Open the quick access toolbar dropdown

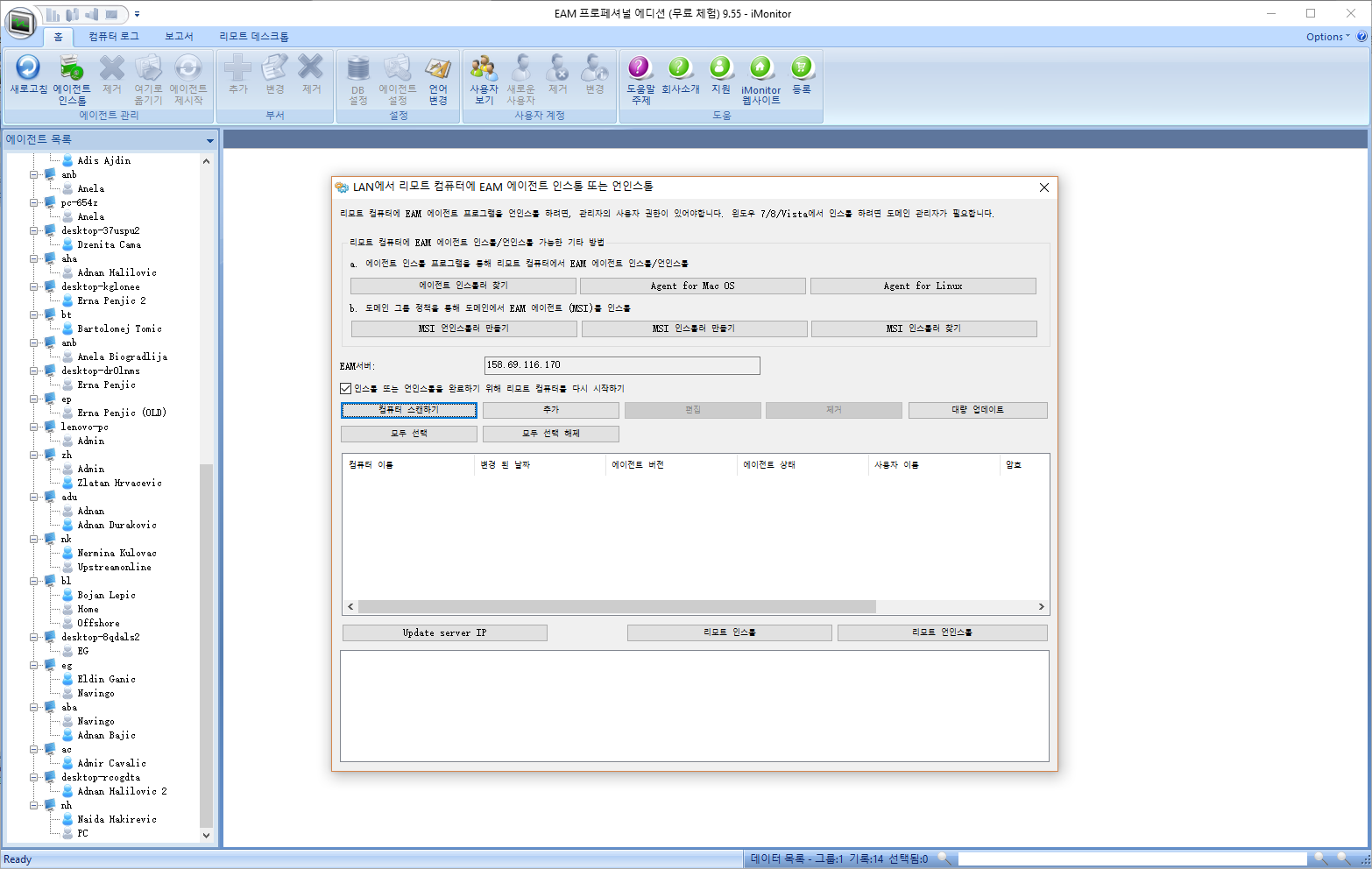coord(138,14)
